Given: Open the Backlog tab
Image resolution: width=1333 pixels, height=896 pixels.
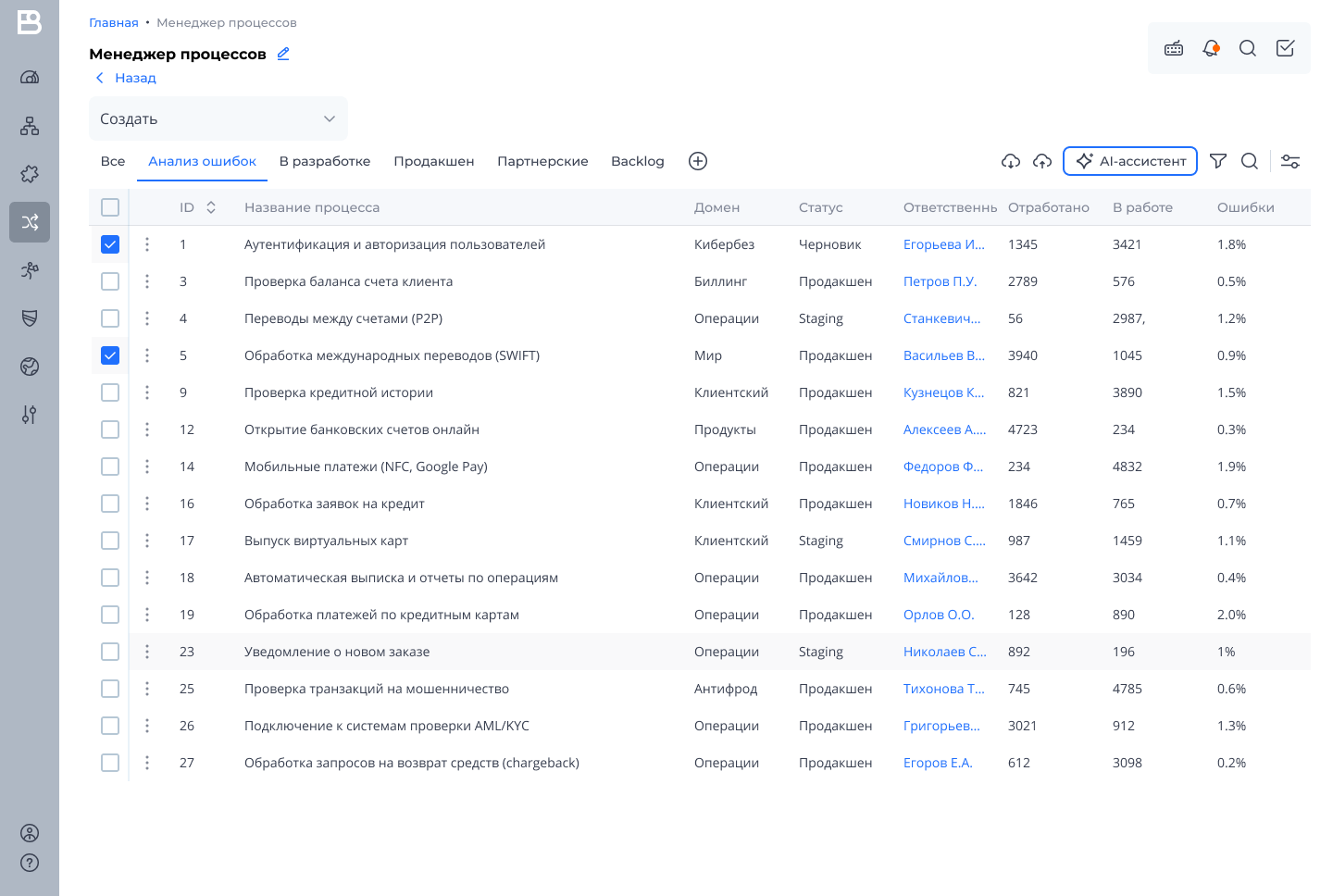Looking at the screenshot, I should point(637,161).
